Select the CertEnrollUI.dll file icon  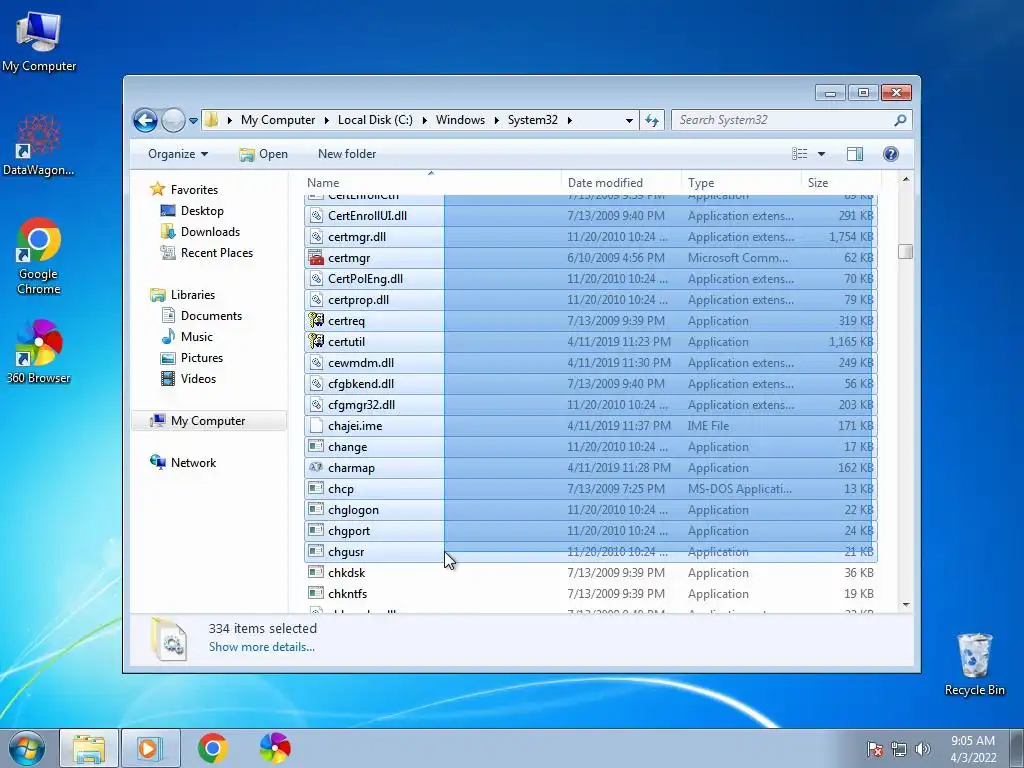tap(316, 216)
